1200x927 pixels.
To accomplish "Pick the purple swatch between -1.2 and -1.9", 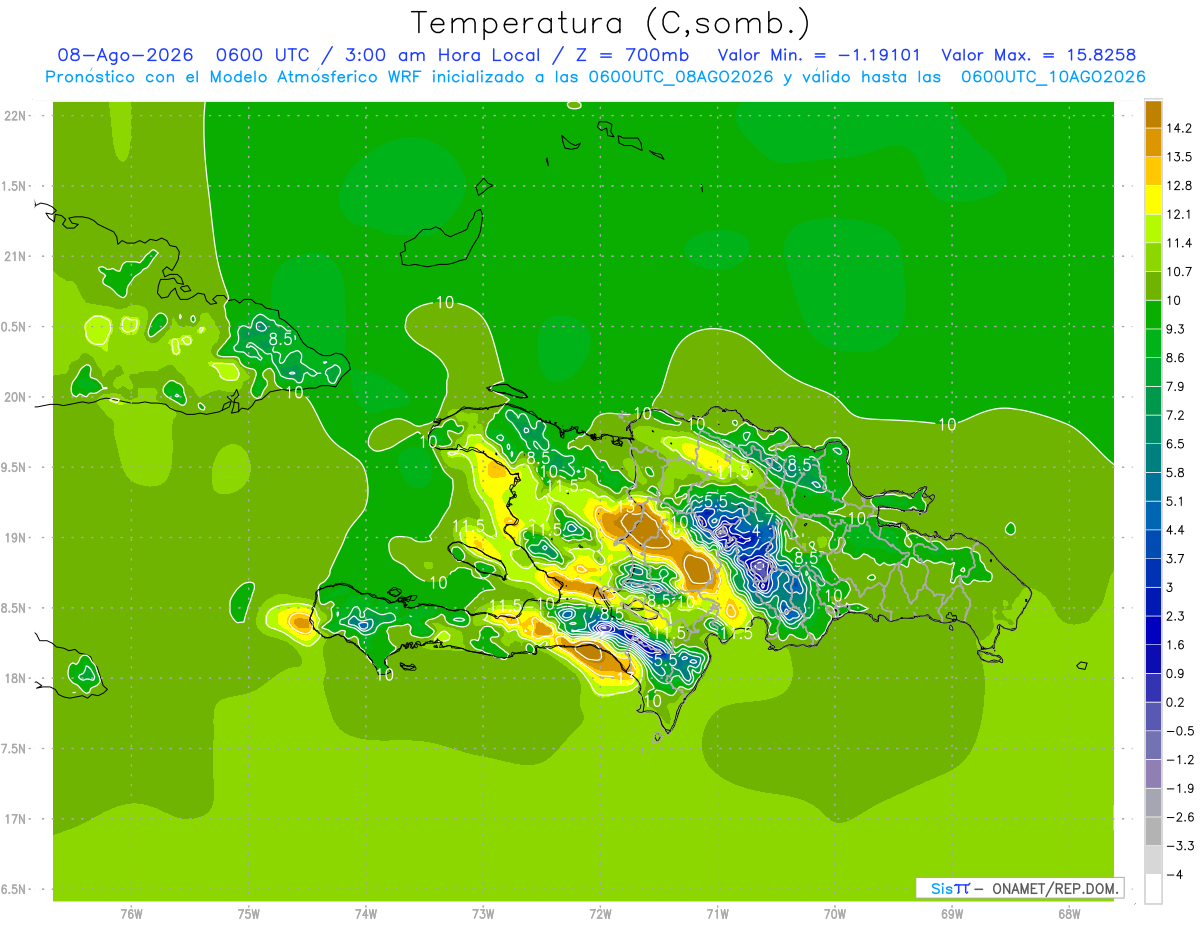I will click(1153, 774).
